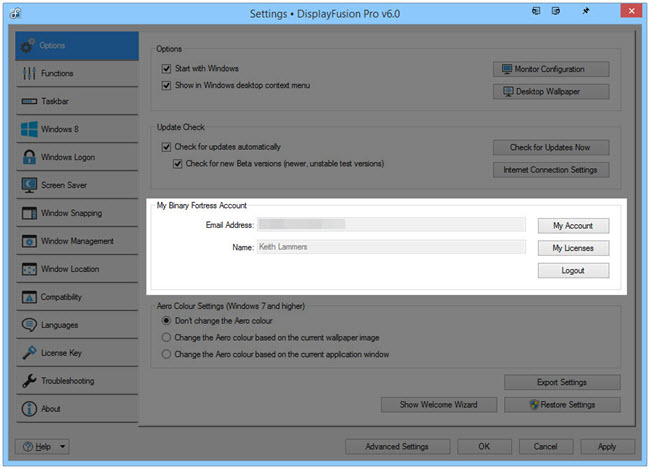The image size is (650, 469).
Task: Switch to Window Snapping settings
Action: pyautogui.click(x=77, y=213)
